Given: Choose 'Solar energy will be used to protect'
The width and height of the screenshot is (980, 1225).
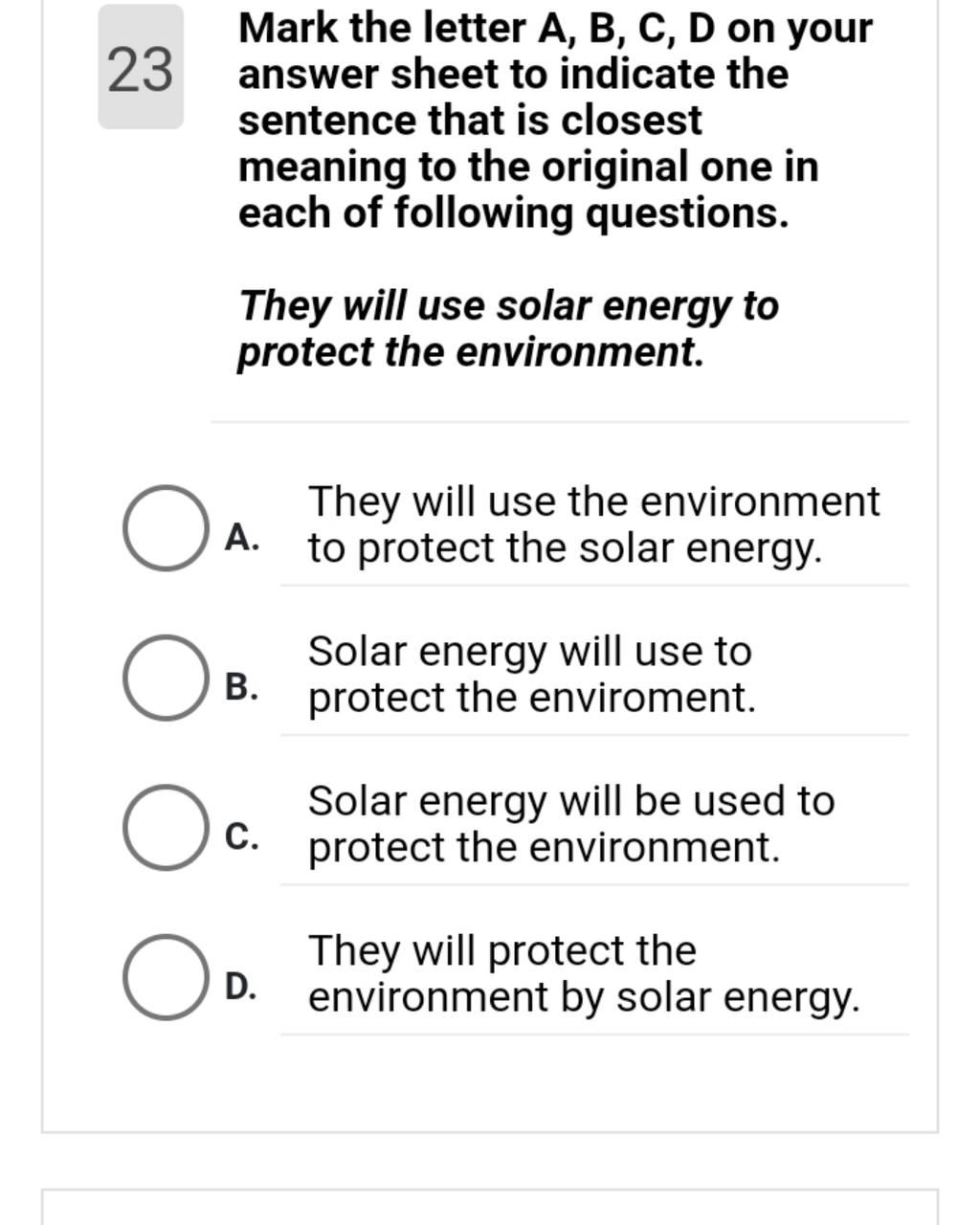Looking at the screenshot, I should coord(571,824).
